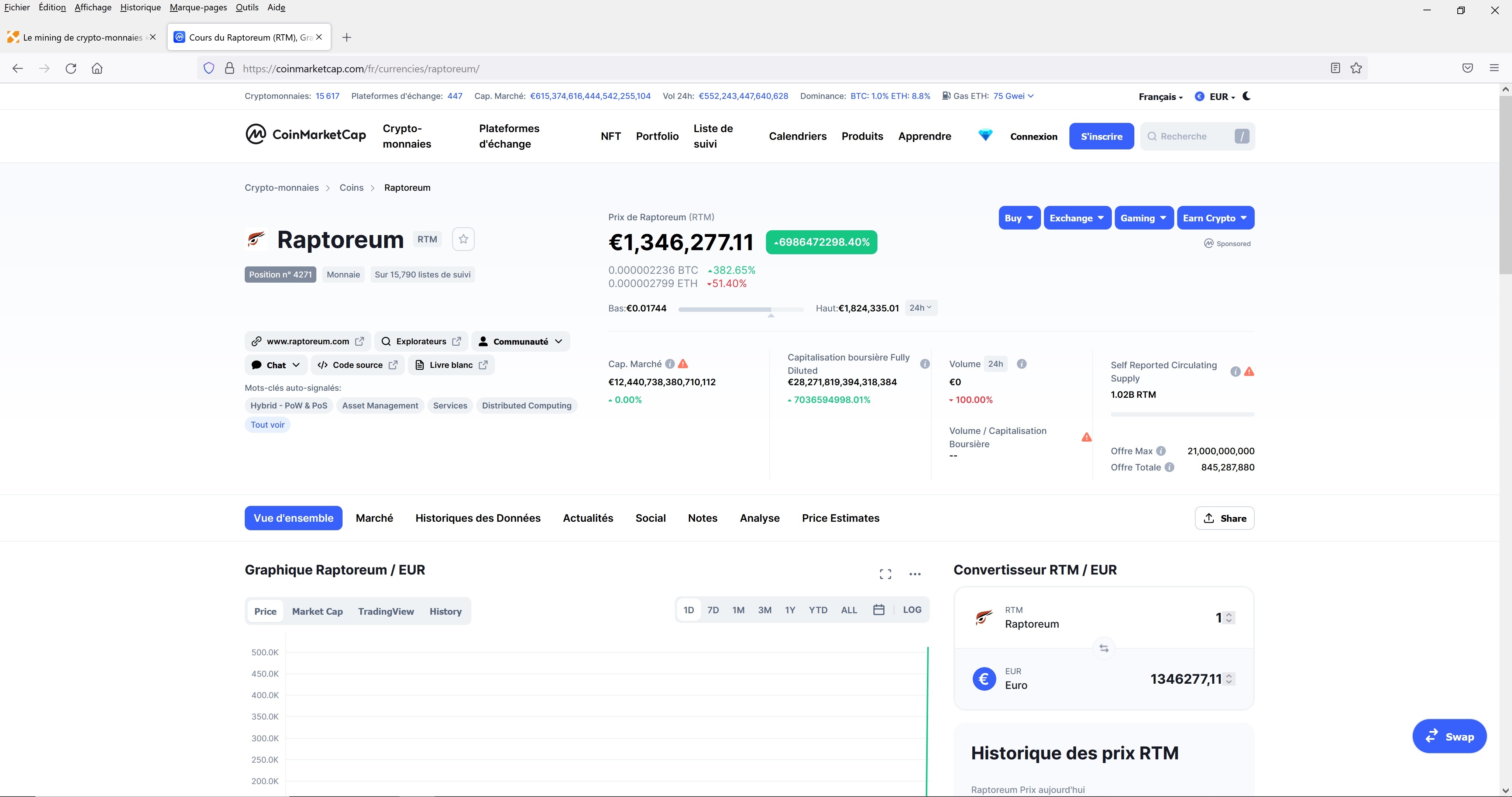This screenshot has width=1512, height=797.
Task: Open chart fullscreen icon
Action: click(885, 574)
